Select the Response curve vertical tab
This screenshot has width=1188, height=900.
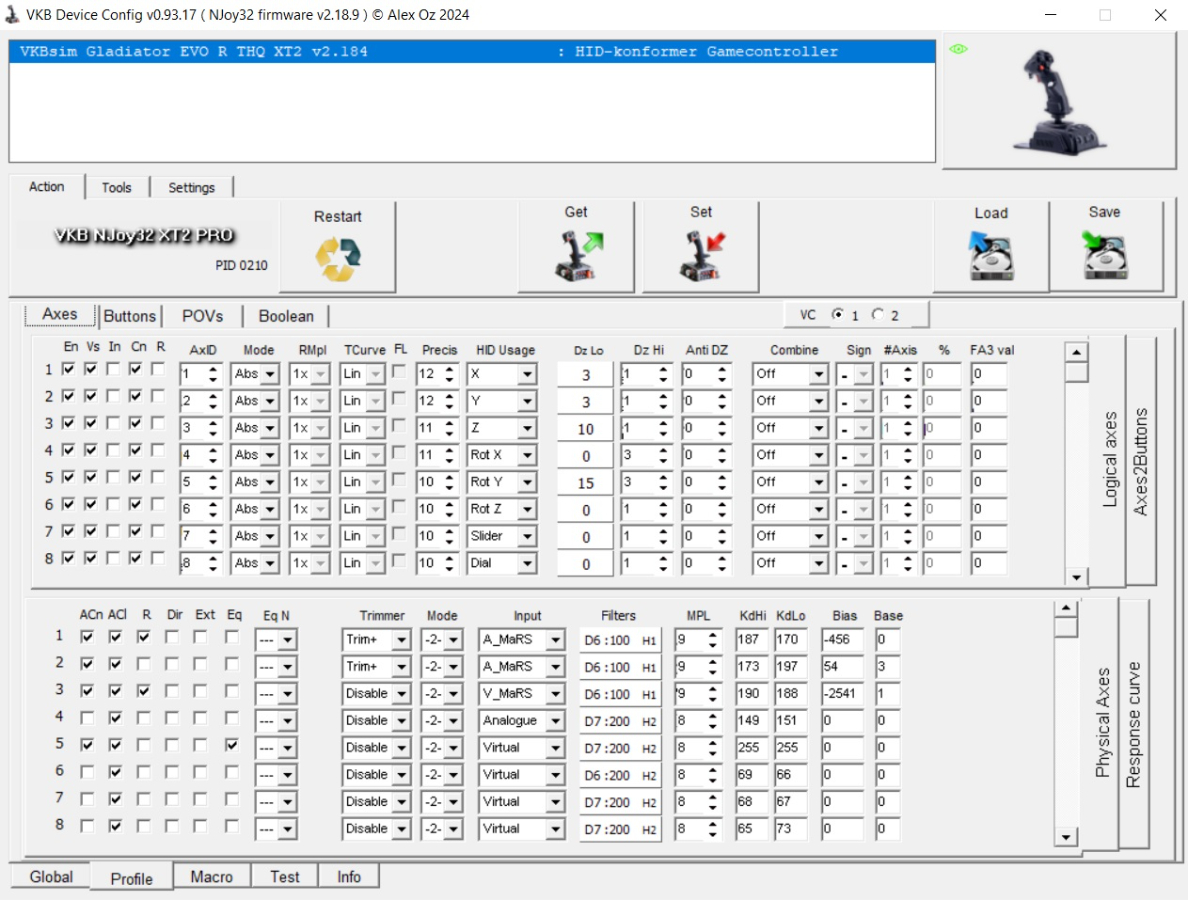pos(1133,724)
